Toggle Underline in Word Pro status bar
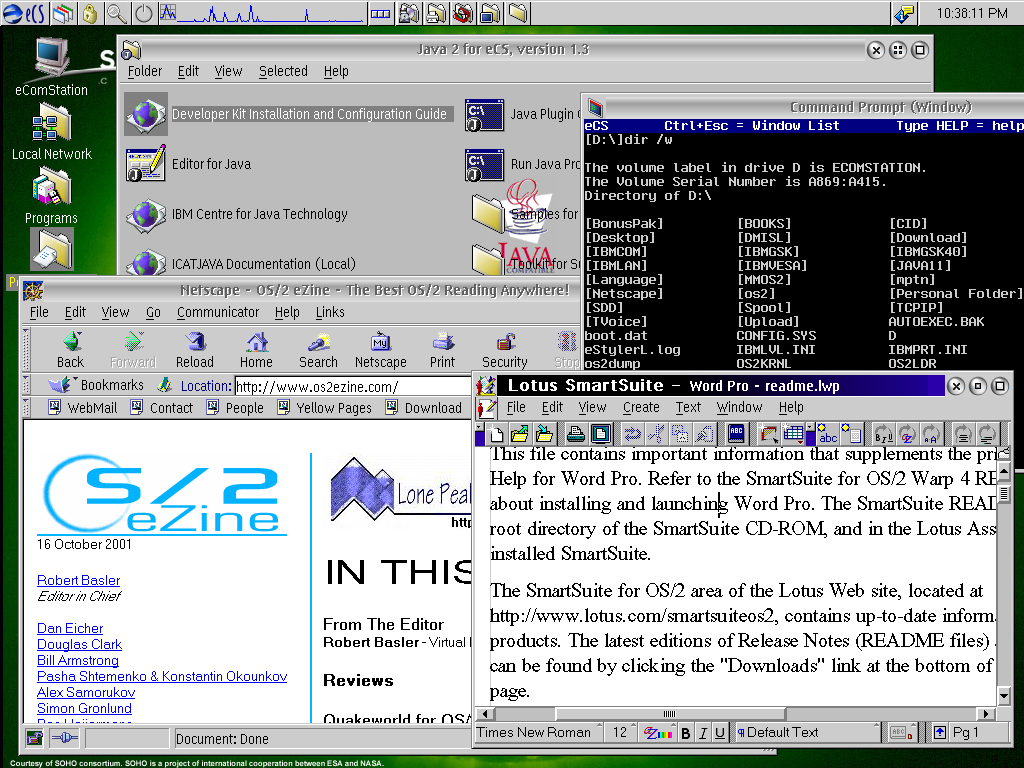 click(719, 733)
